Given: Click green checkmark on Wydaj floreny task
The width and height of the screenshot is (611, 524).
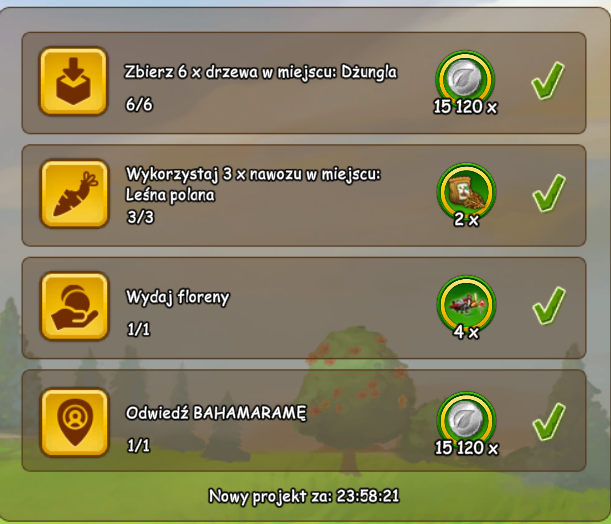Looking at the screenshot, I should pyautogui.click(x=549, y=305).
